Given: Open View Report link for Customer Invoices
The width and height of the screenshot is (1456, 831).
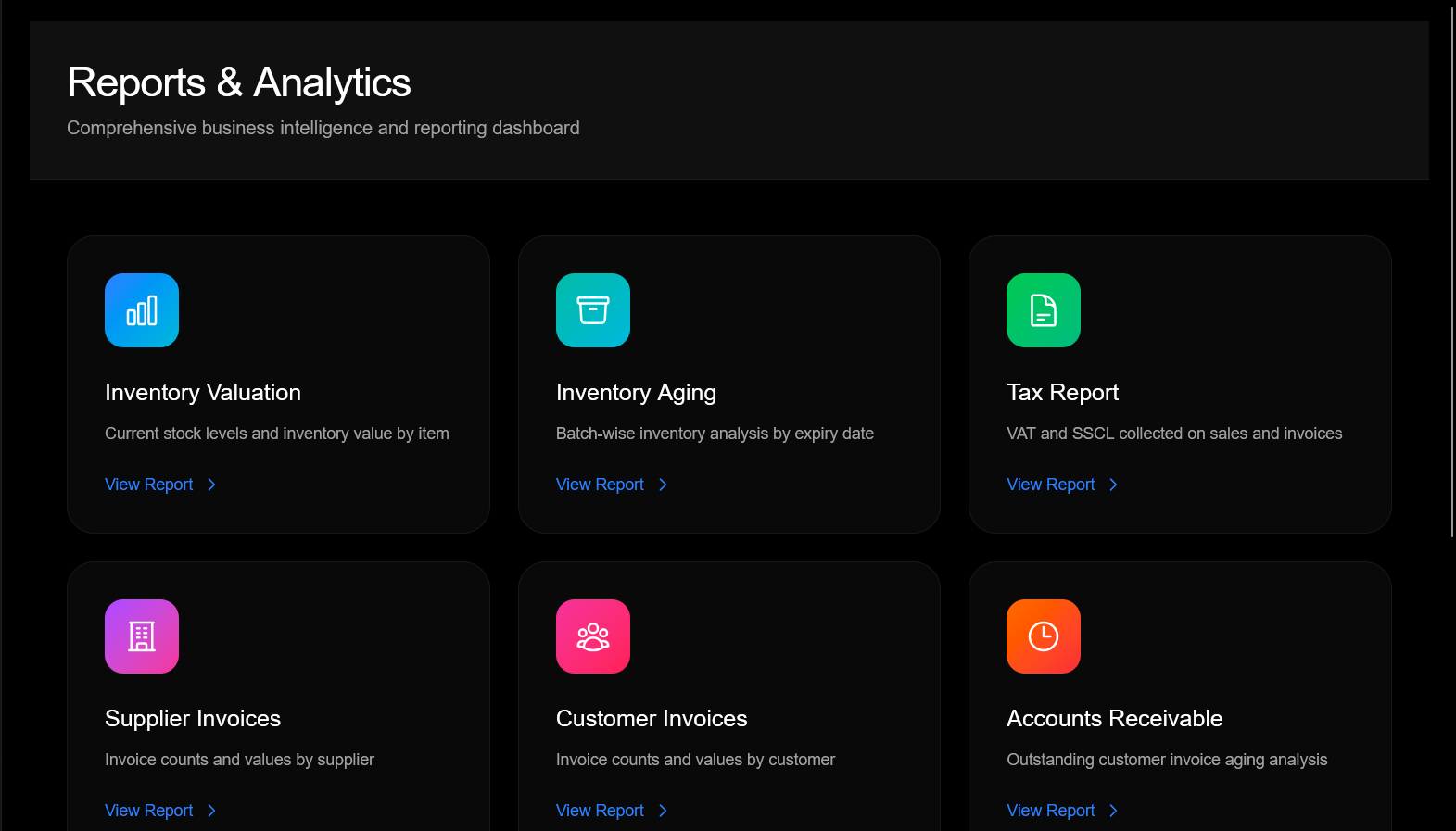Looking at the screenshot, I should pyautogui.click(x=600, y=811).
